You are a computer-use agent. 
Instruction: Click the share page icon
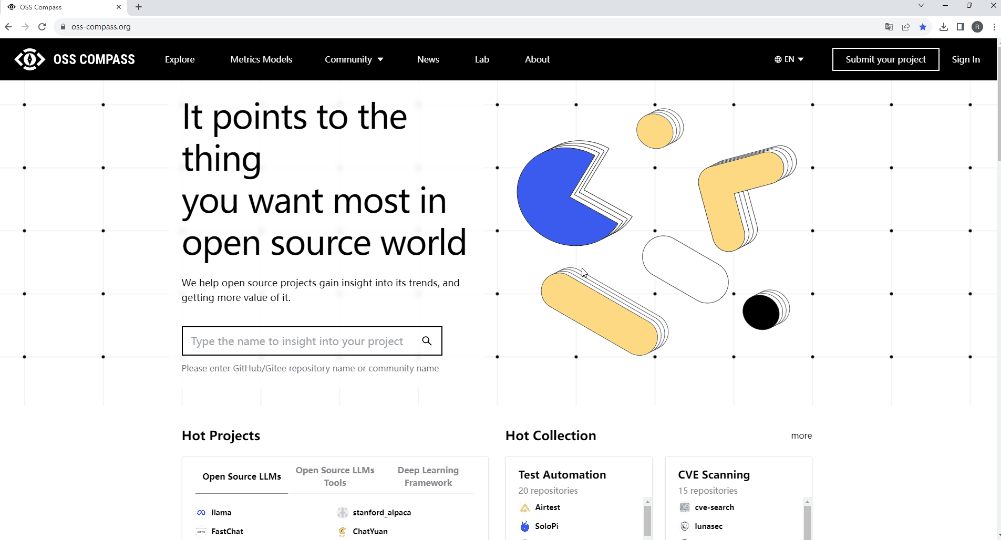[905, 27]
